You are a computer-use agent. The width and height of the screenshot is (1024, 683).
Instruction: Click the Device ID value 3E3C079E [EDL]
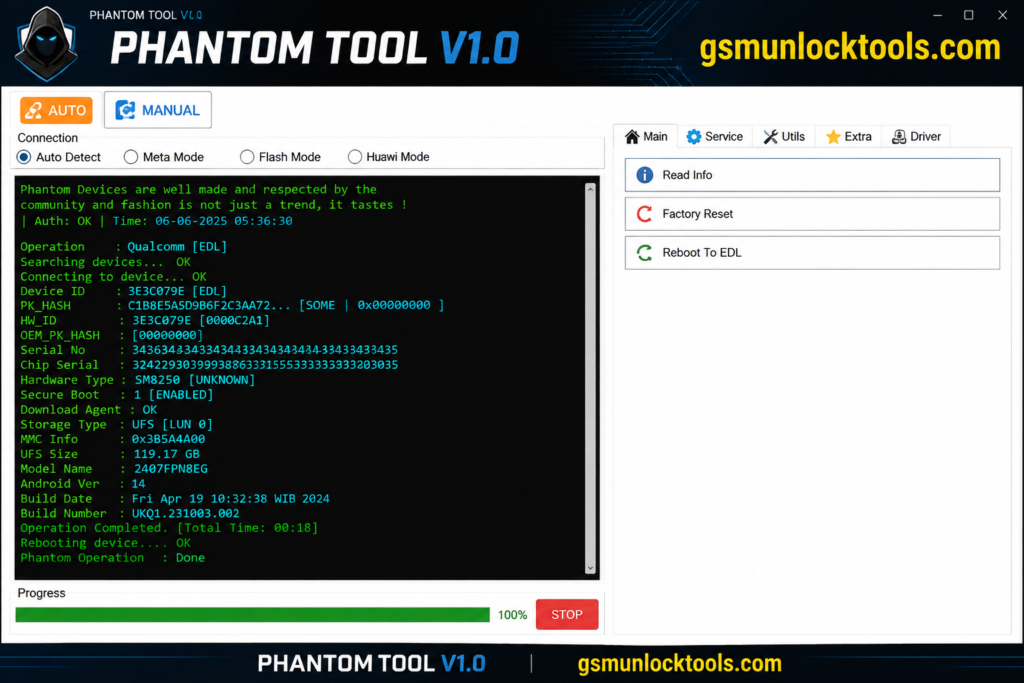(x=177, y=291)
